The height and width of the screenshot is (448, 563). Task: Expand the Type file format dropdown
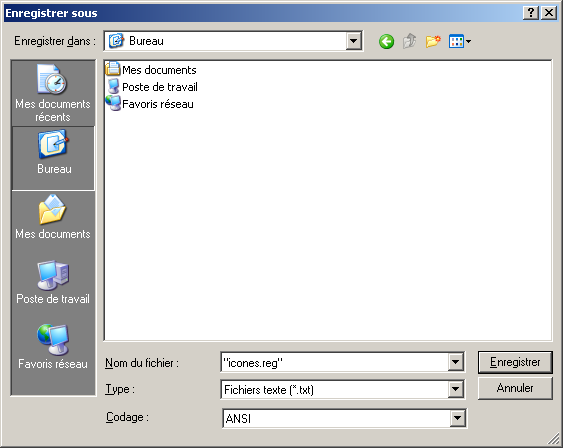coord(455,389)
